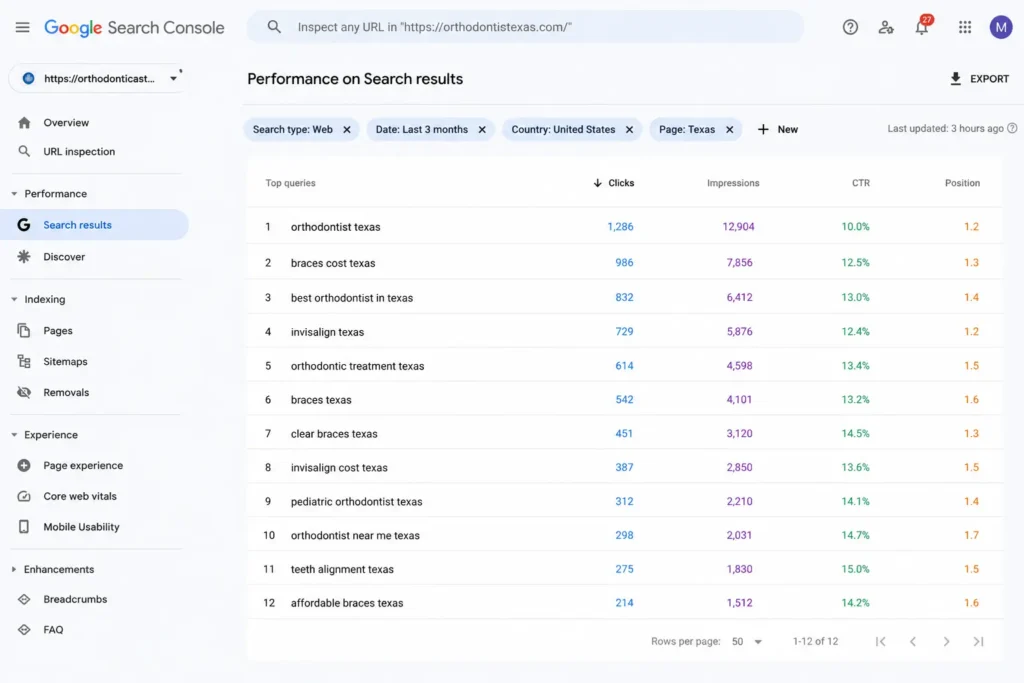Viewport: 1024px width, 683px height.
Task: Open user and permissions settings icon
Action: 886,27
